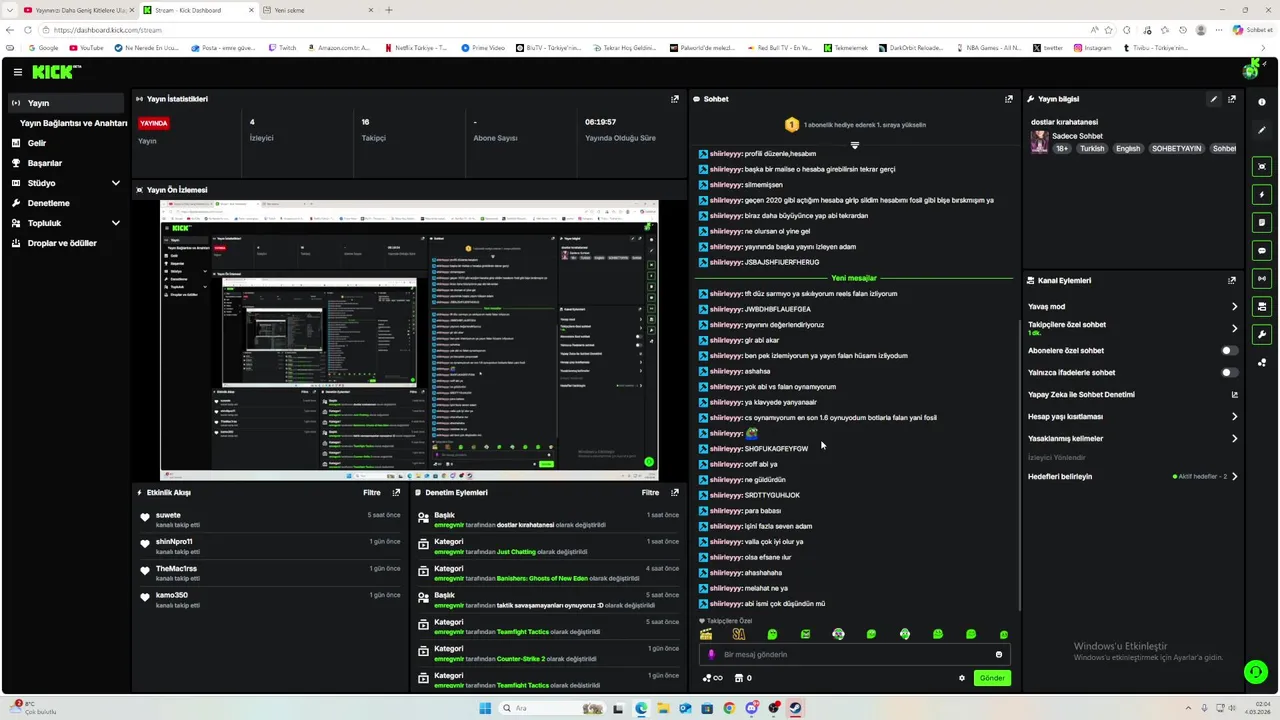The image size is (1280, 720).
Task: Pop out the Sohbet chat panel
Action: click(x=1008, y=99)
